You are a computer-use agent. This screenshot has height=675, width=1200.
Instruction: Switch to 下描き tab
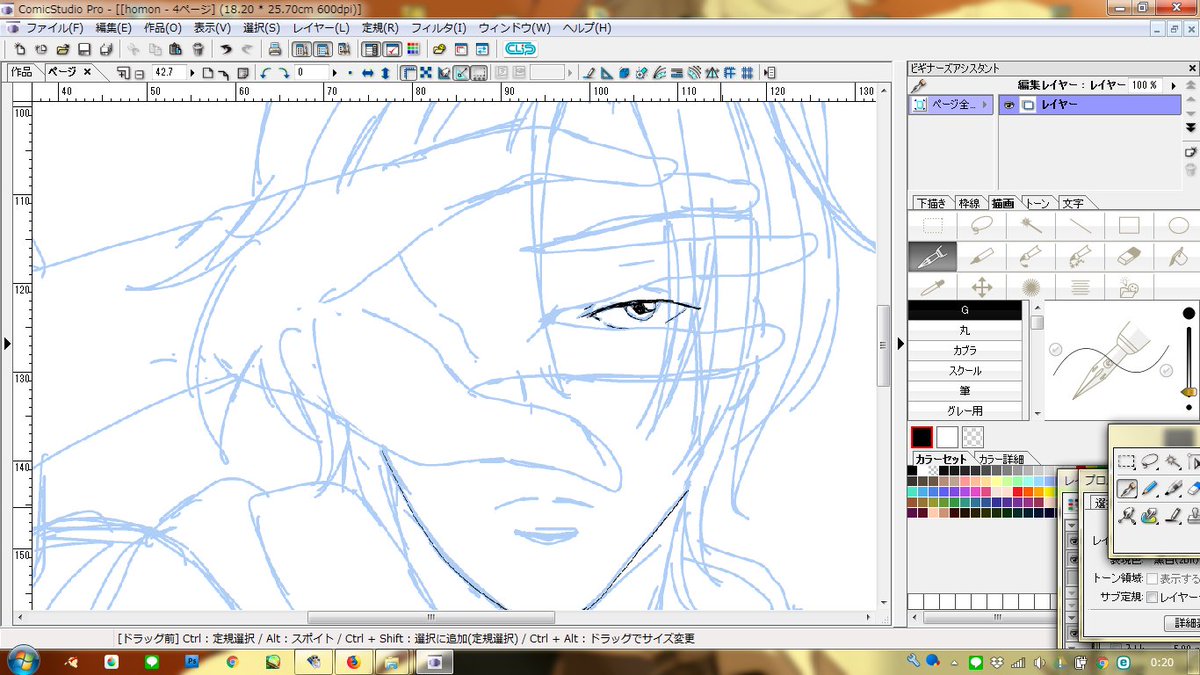click(x=931, y=203)
